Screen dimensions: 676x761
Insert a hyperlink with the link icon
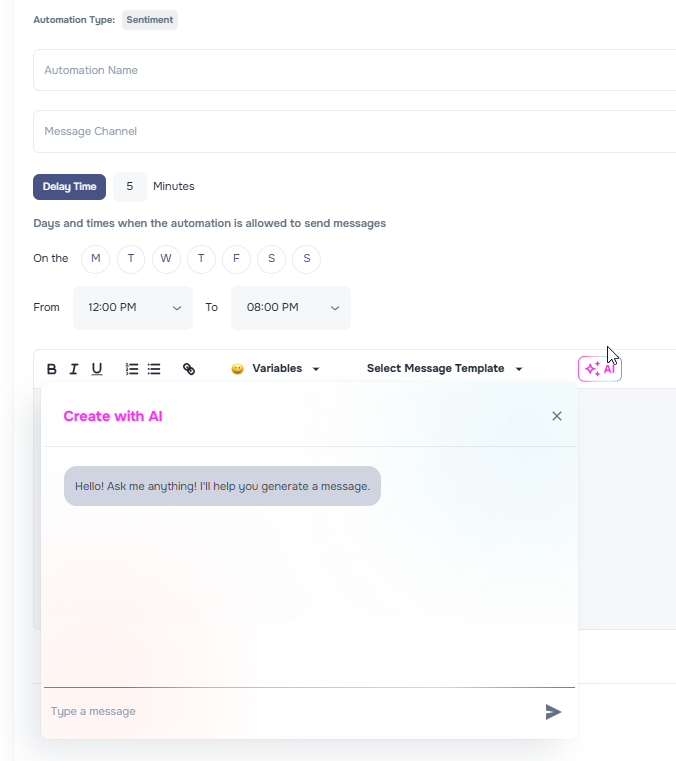189,369
